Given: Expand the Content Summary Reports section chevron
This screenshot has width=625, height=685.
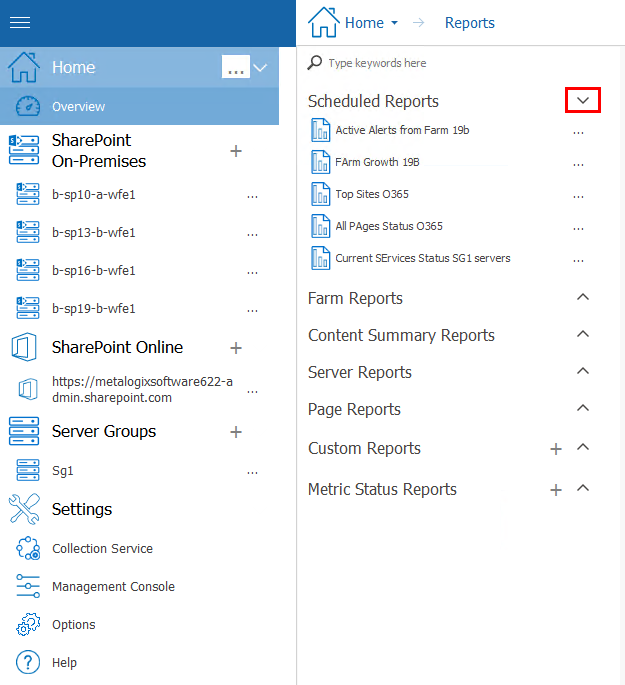Looking at the screenshot, I should (x=583, y=334).
